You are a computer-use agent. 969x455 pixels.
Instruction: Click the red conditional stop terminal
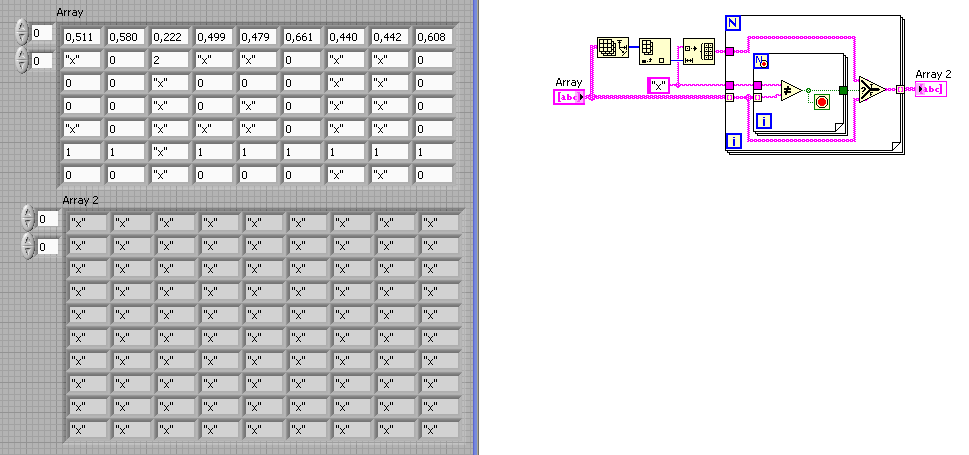pos(821,102)
